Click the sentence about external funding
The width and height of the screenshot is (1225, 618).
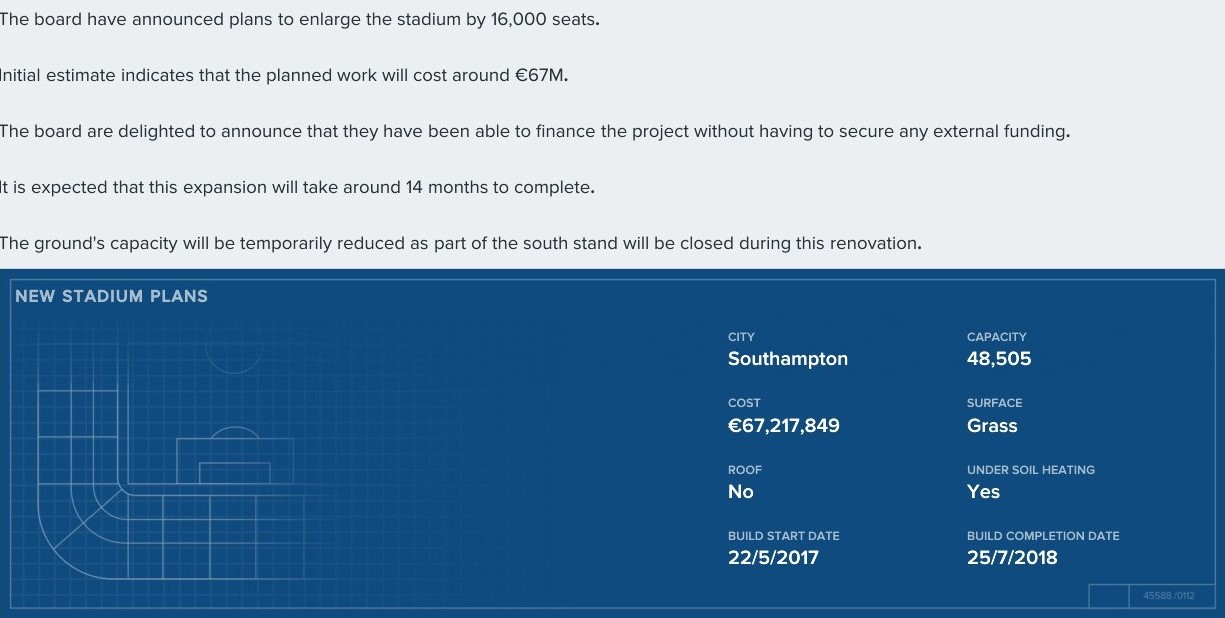click(535, 132)
